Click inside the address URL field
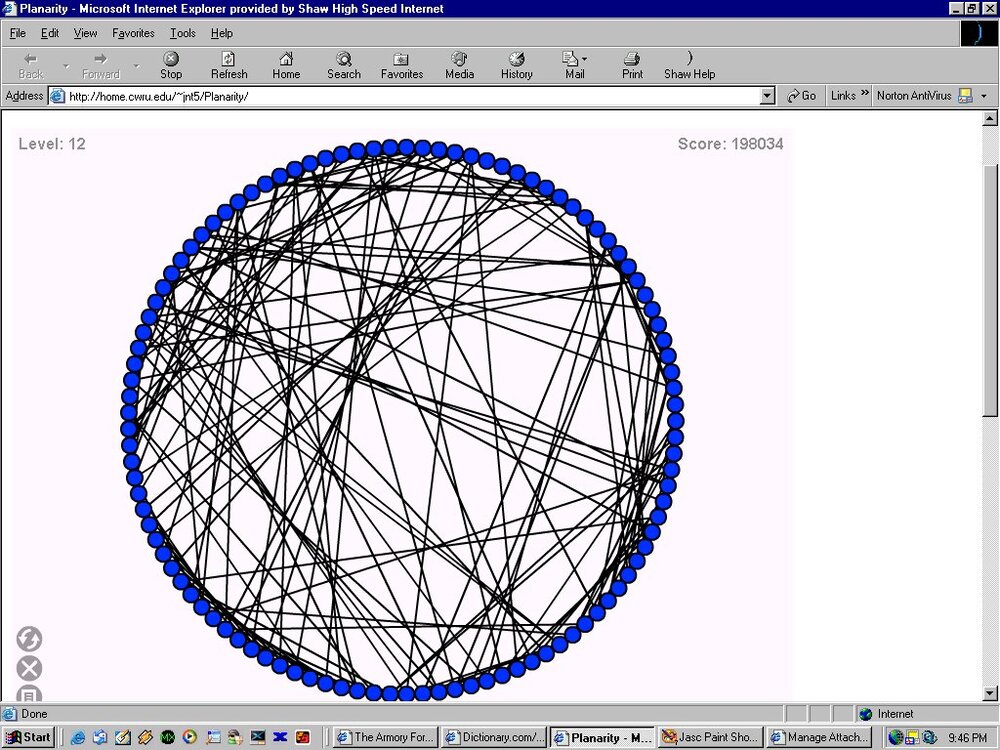Viewport: 1000px width, 750px height. point(400,96)
